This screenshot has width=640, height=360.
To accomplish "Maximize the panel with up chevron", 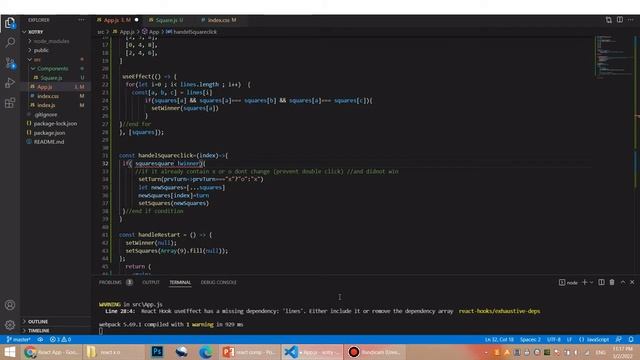I will click(x=623, y=282).
